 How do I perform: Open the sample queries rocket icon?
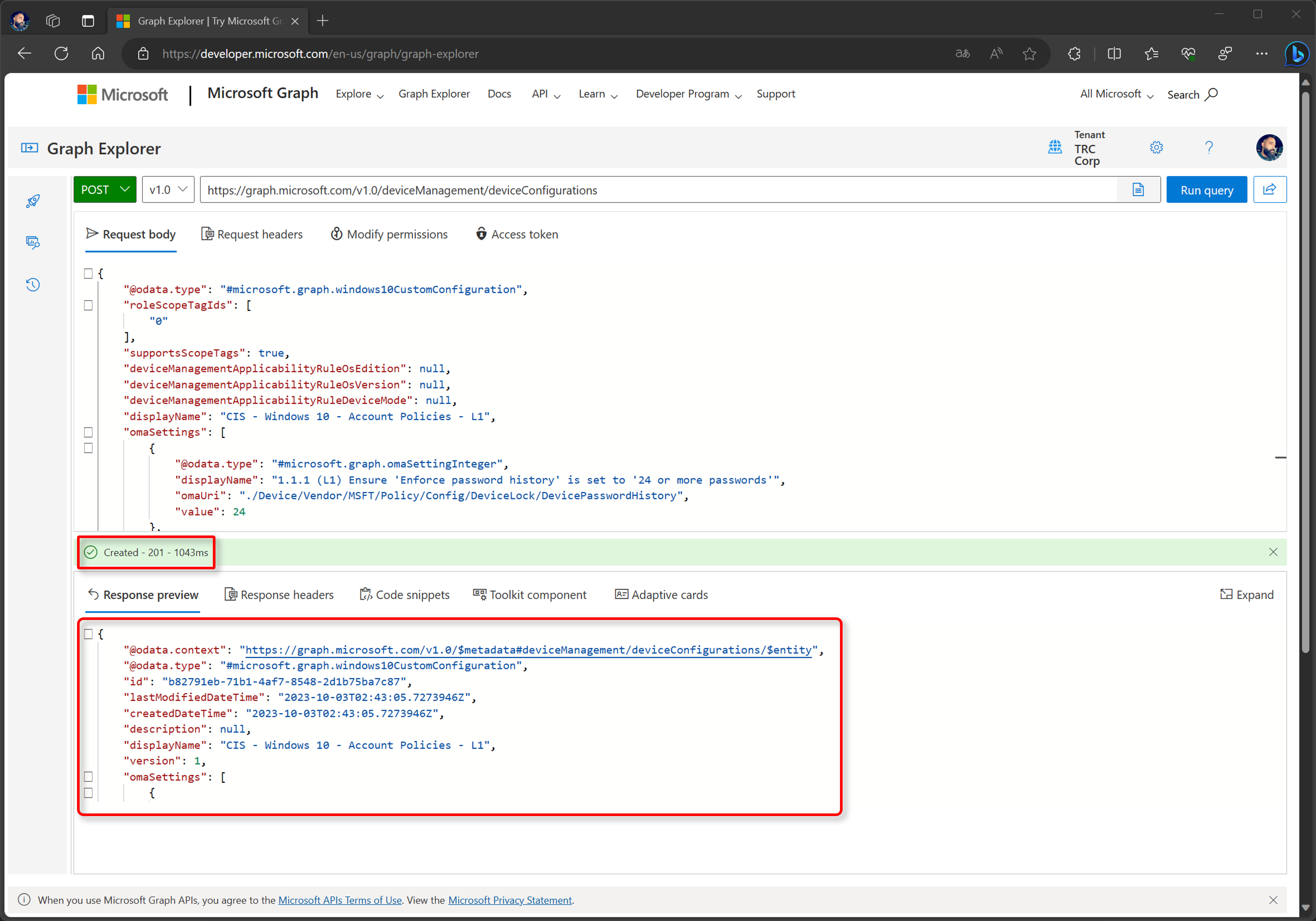pos(33,201)
